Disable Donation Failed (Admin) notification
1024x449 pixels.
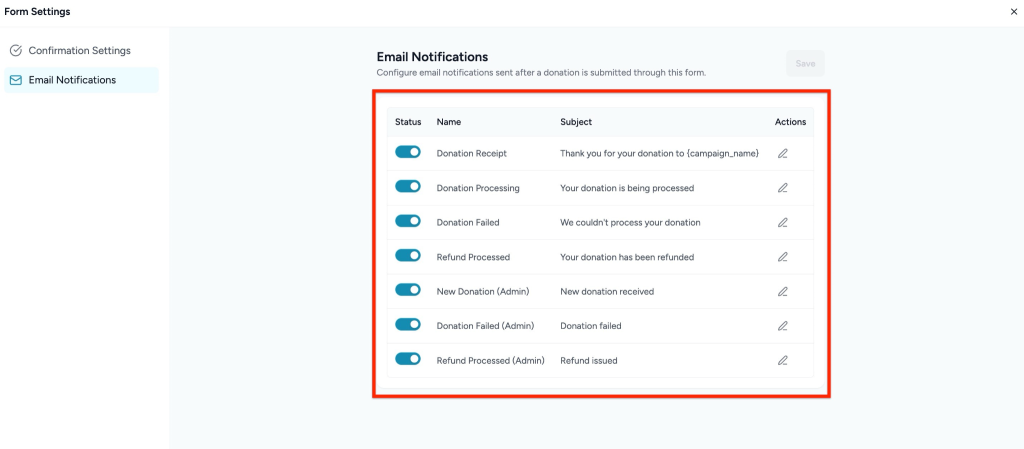(x=408, y=324)
